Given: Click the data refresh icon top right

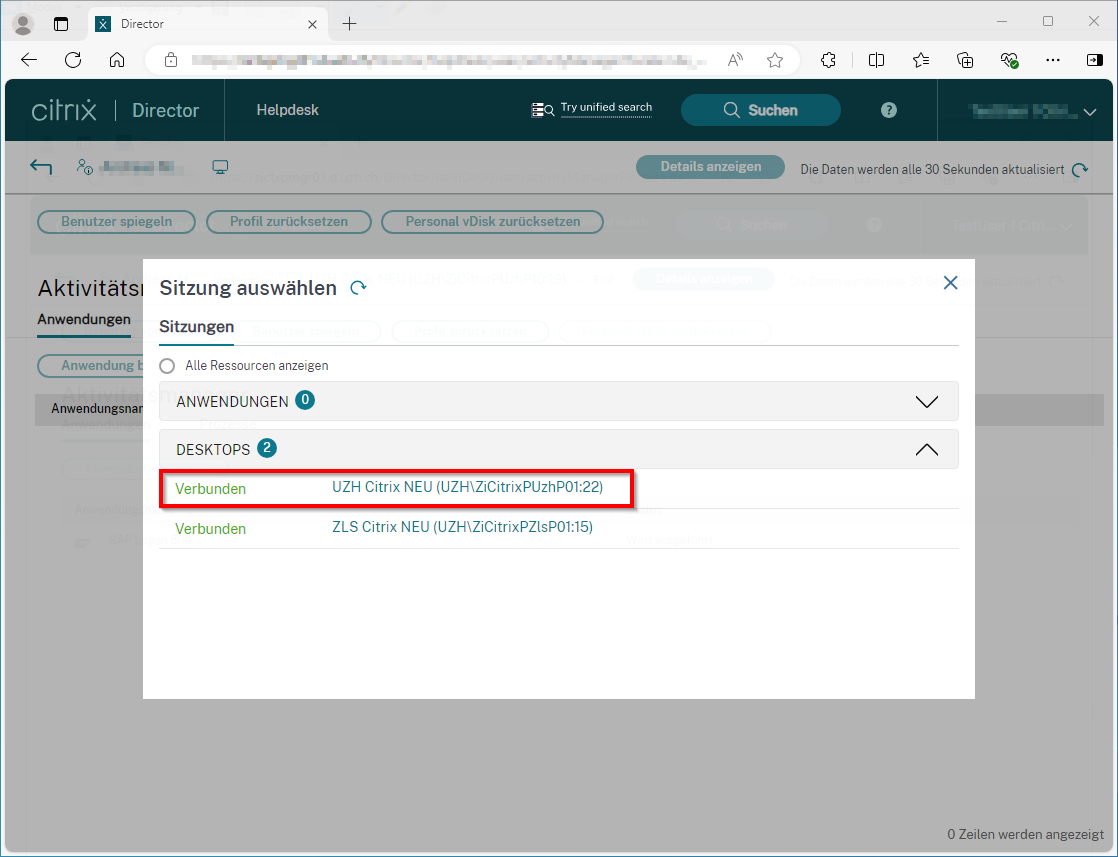Looking at the screenshot, I should 1080,170.
